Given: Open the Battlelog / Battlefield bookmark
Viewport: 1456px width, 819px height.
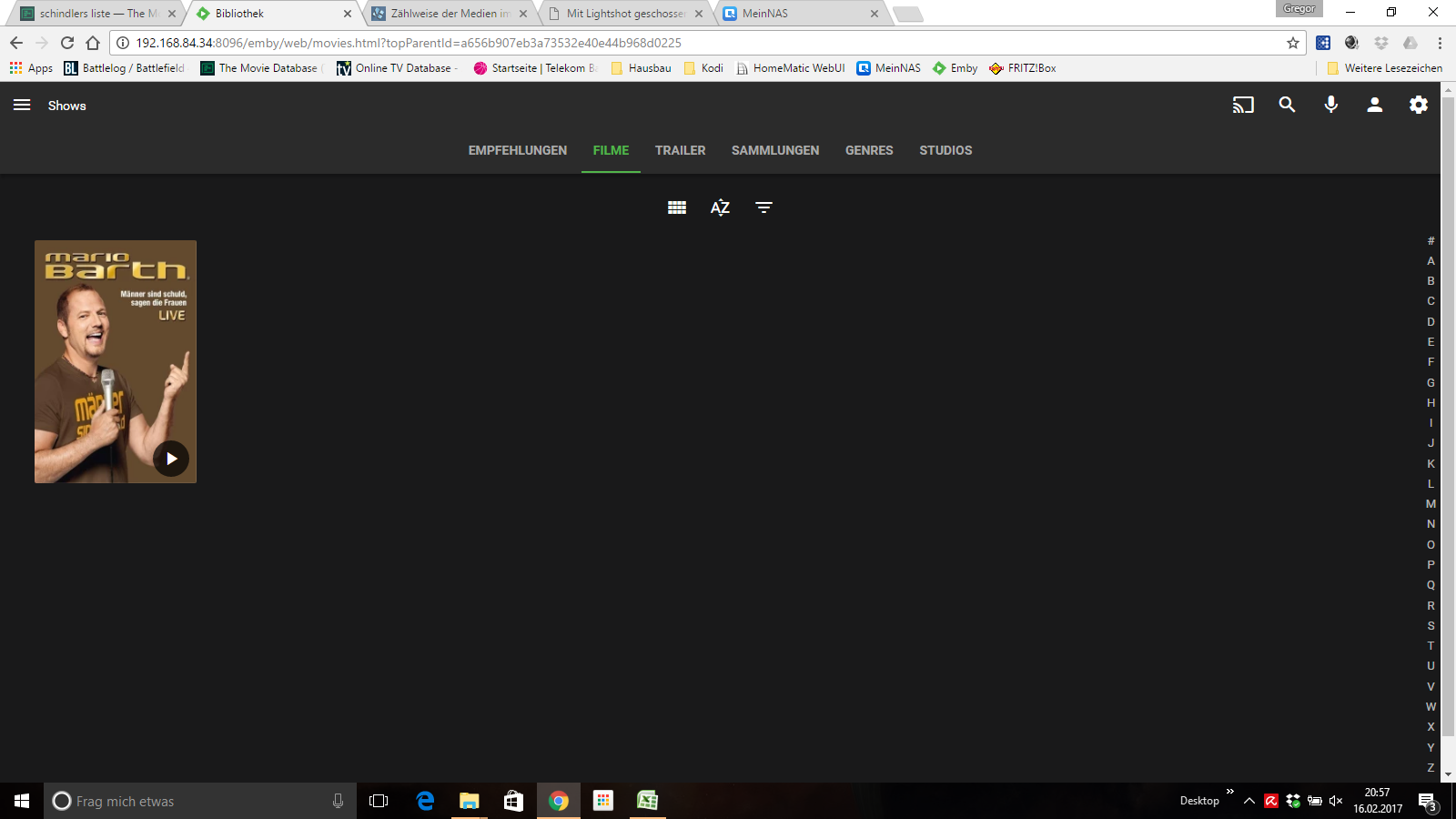Looking at the screenshot, I should 125,68.
